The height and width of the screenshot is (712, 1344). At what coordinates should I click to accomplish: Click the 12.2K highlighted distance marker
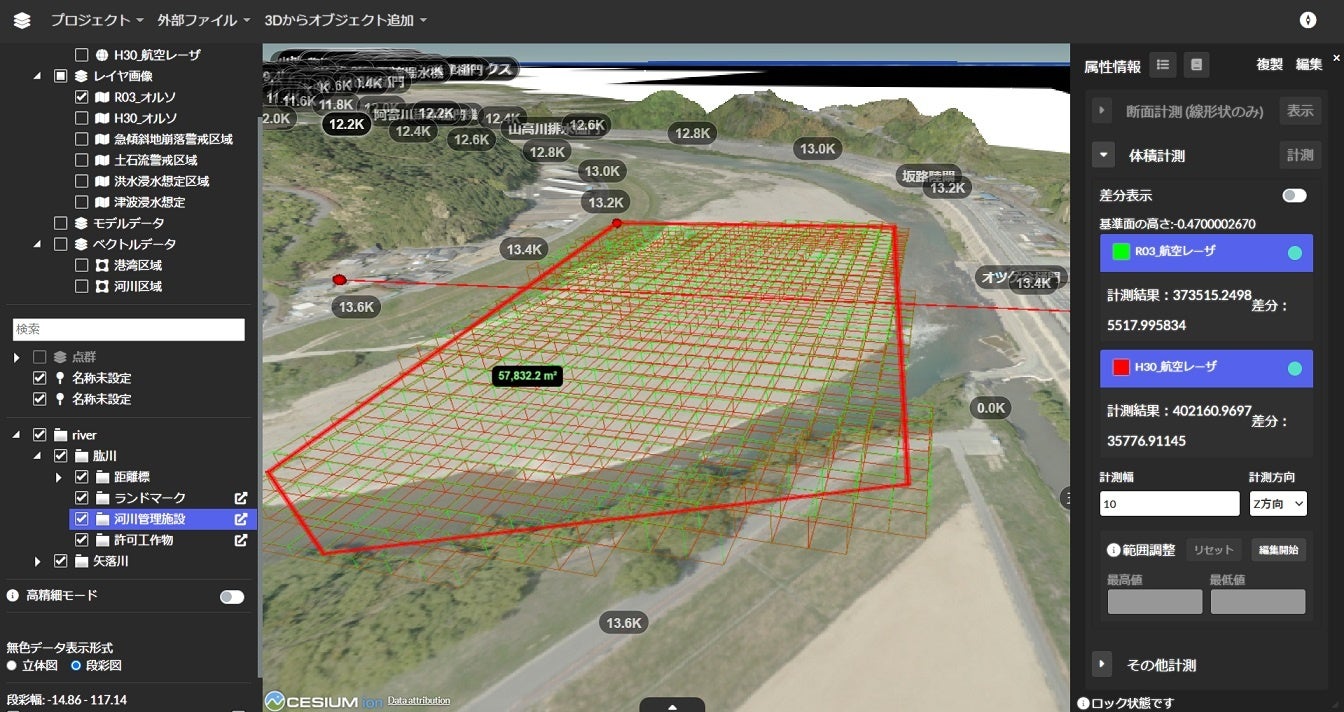tap(346, 124)
